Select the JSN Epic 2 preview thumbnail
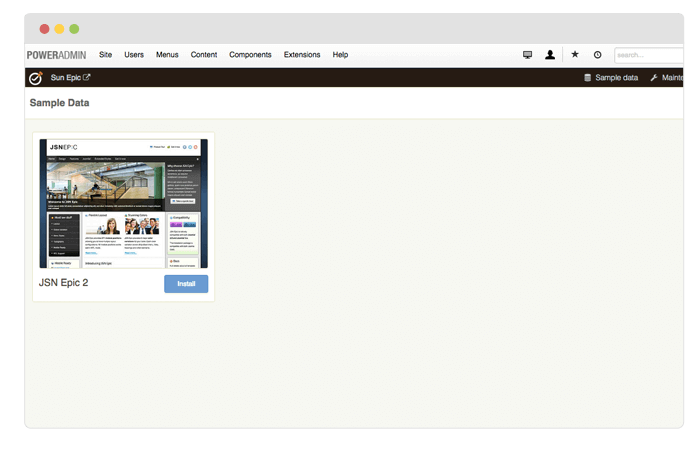This screenshot has width=700, height=450. (x=123, y=204)
